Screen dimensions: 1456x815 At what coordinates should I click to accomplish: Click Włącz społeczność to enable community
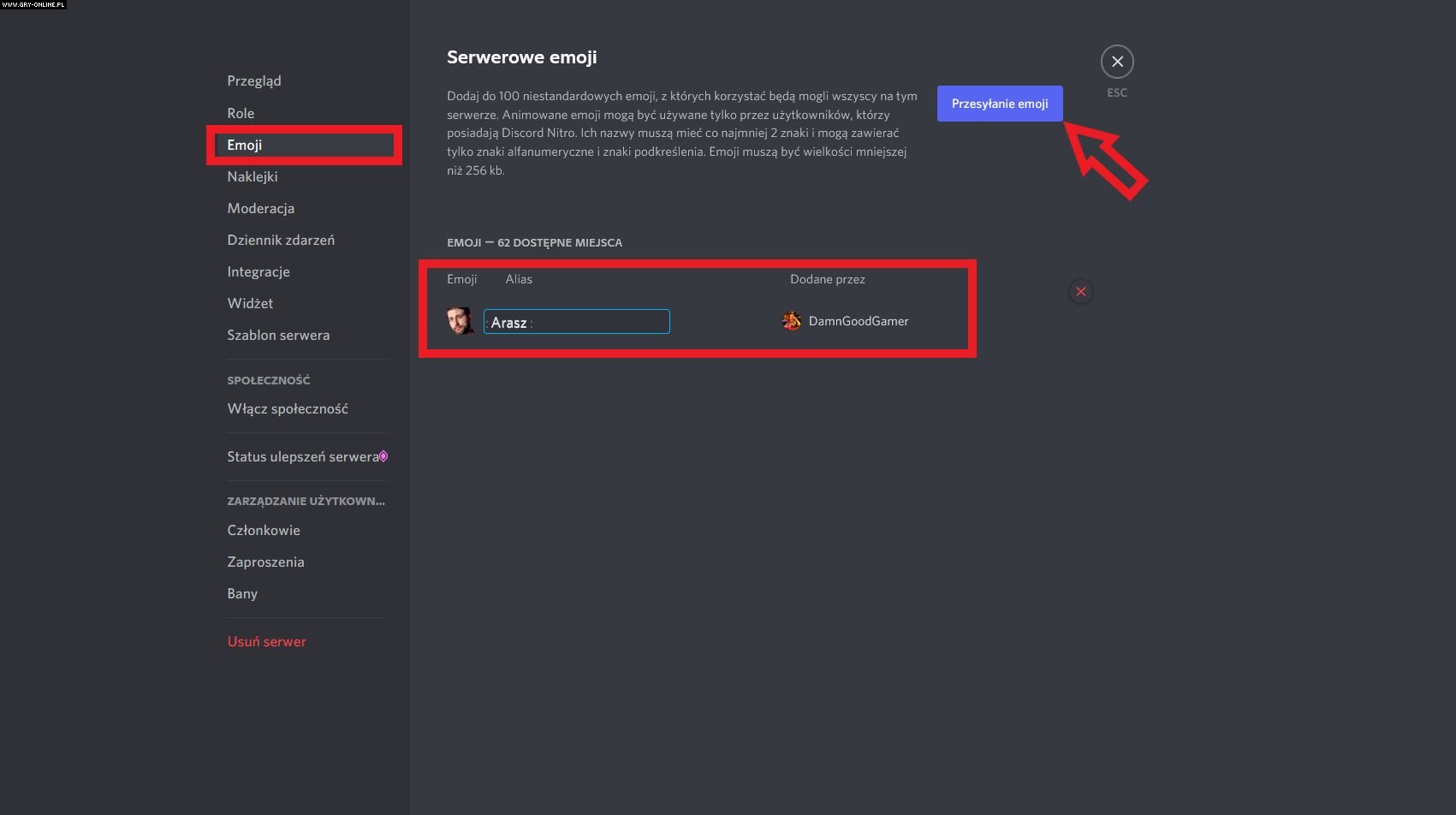click(288, 408)
